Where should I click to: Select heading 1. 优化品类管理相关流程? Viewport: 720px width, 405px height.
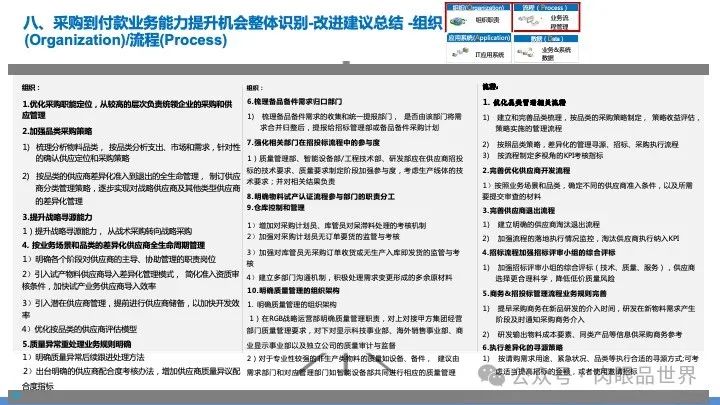tap(524, 102)
